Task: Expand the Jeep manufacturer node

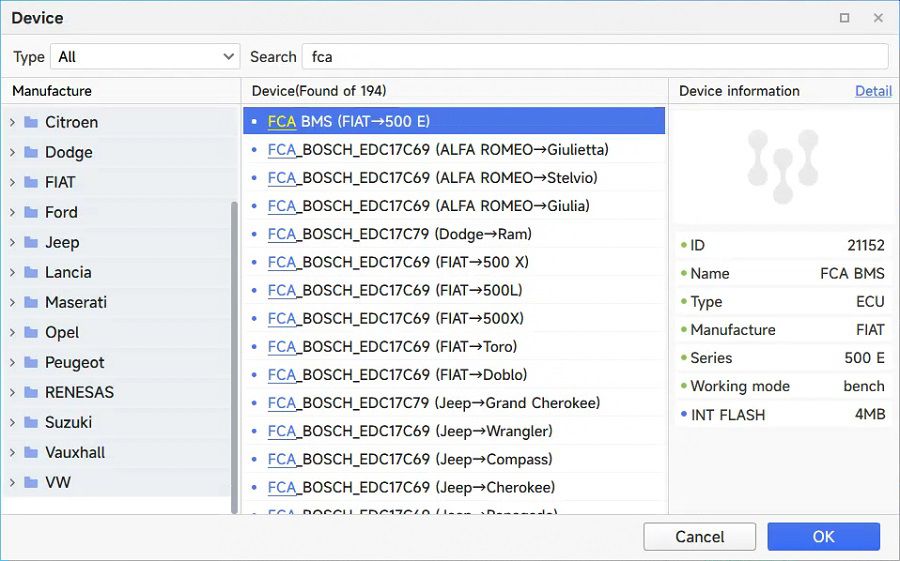Action: 12,242
